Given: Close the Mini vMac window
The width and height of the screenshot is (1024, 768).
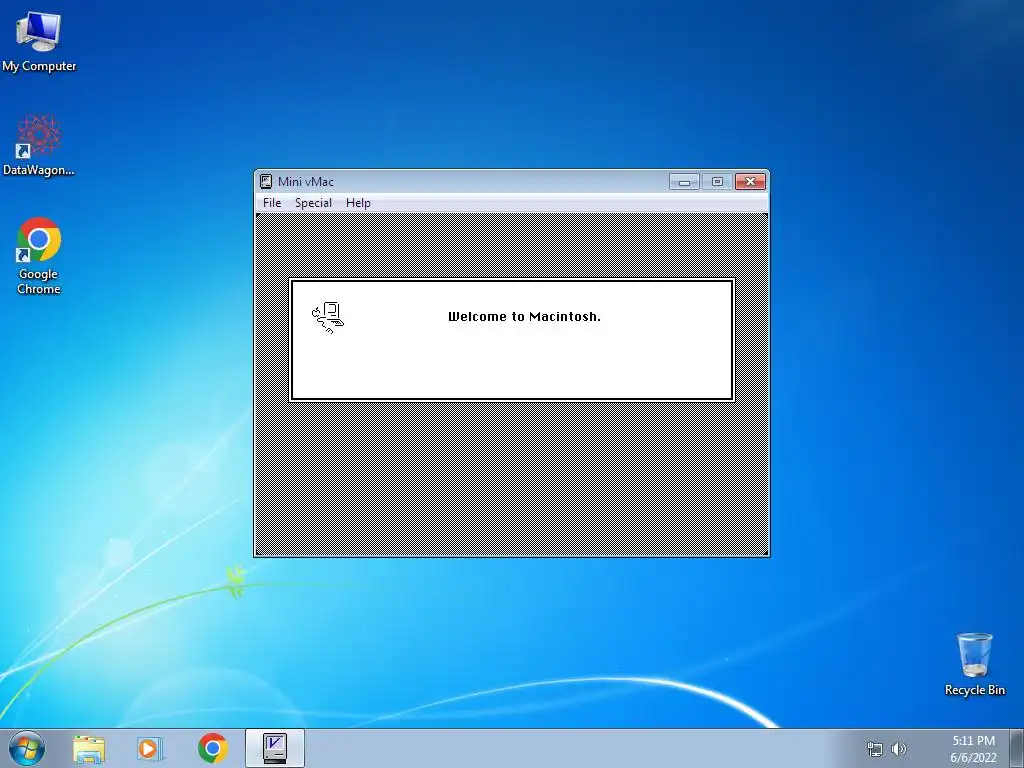Looking at the screenshot, I should 750,182.
